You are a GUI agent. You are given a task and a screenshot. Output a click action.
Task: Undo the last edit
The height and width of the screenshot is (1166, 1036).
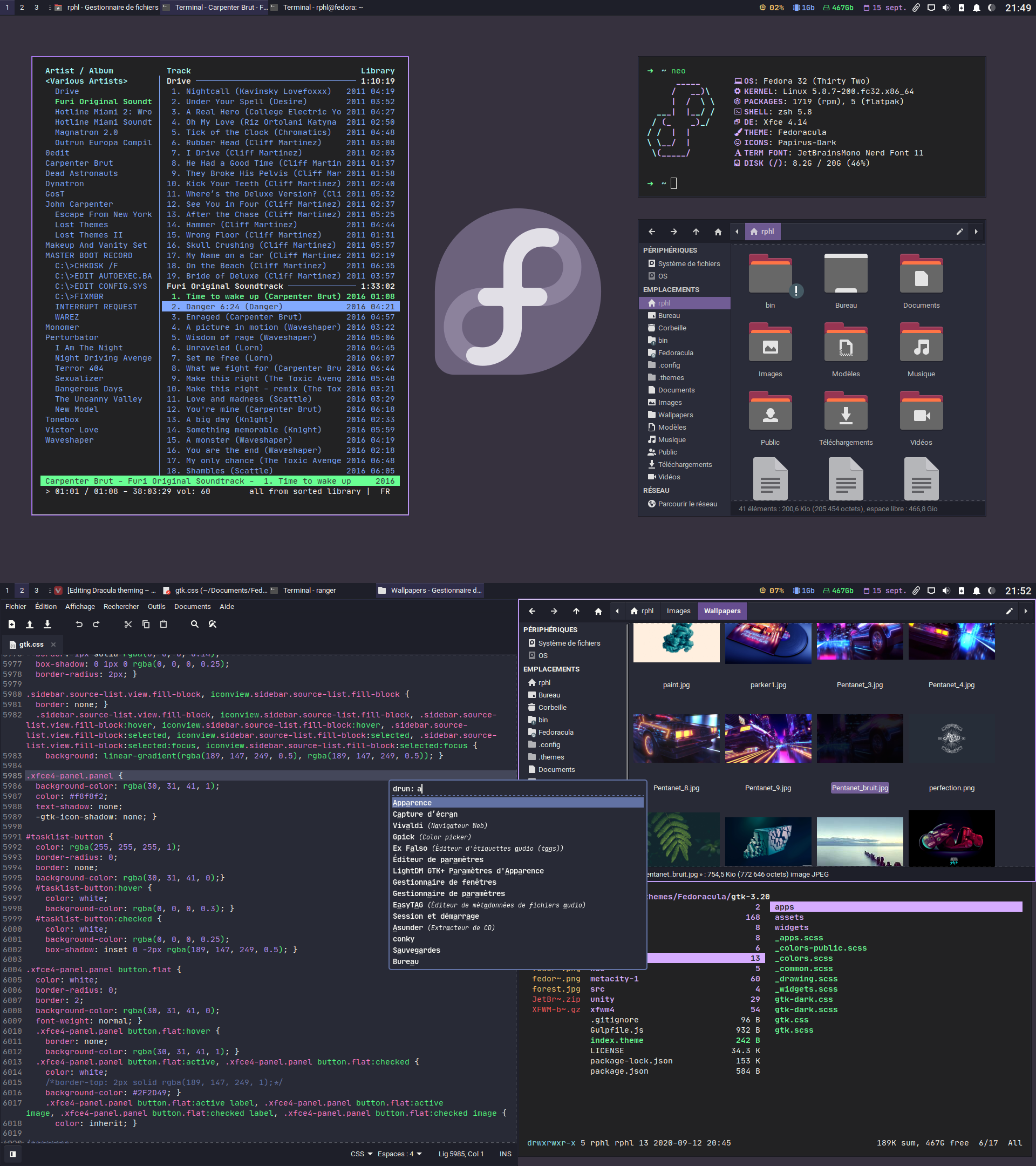click(79, 624)
